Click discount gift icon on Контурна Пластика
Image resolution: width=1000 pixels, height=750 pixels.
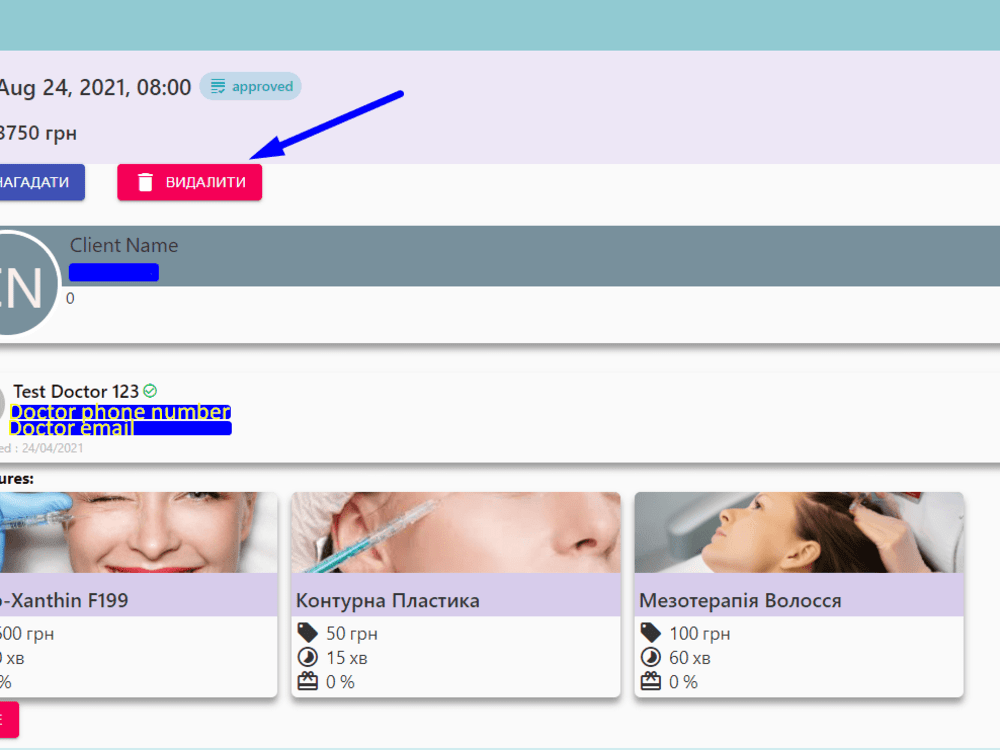(x=307, y=681)
